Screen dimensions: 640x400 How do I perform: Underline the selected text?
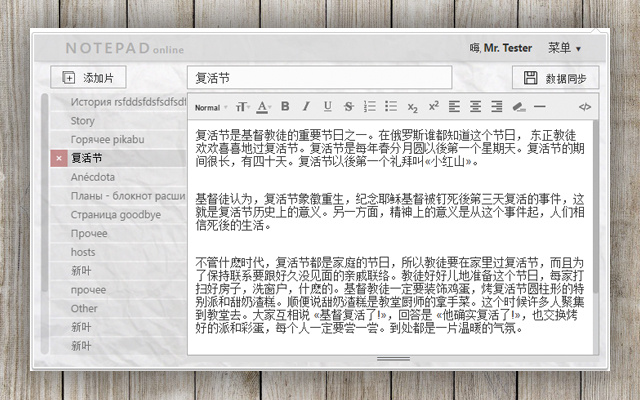pos(327,107)
